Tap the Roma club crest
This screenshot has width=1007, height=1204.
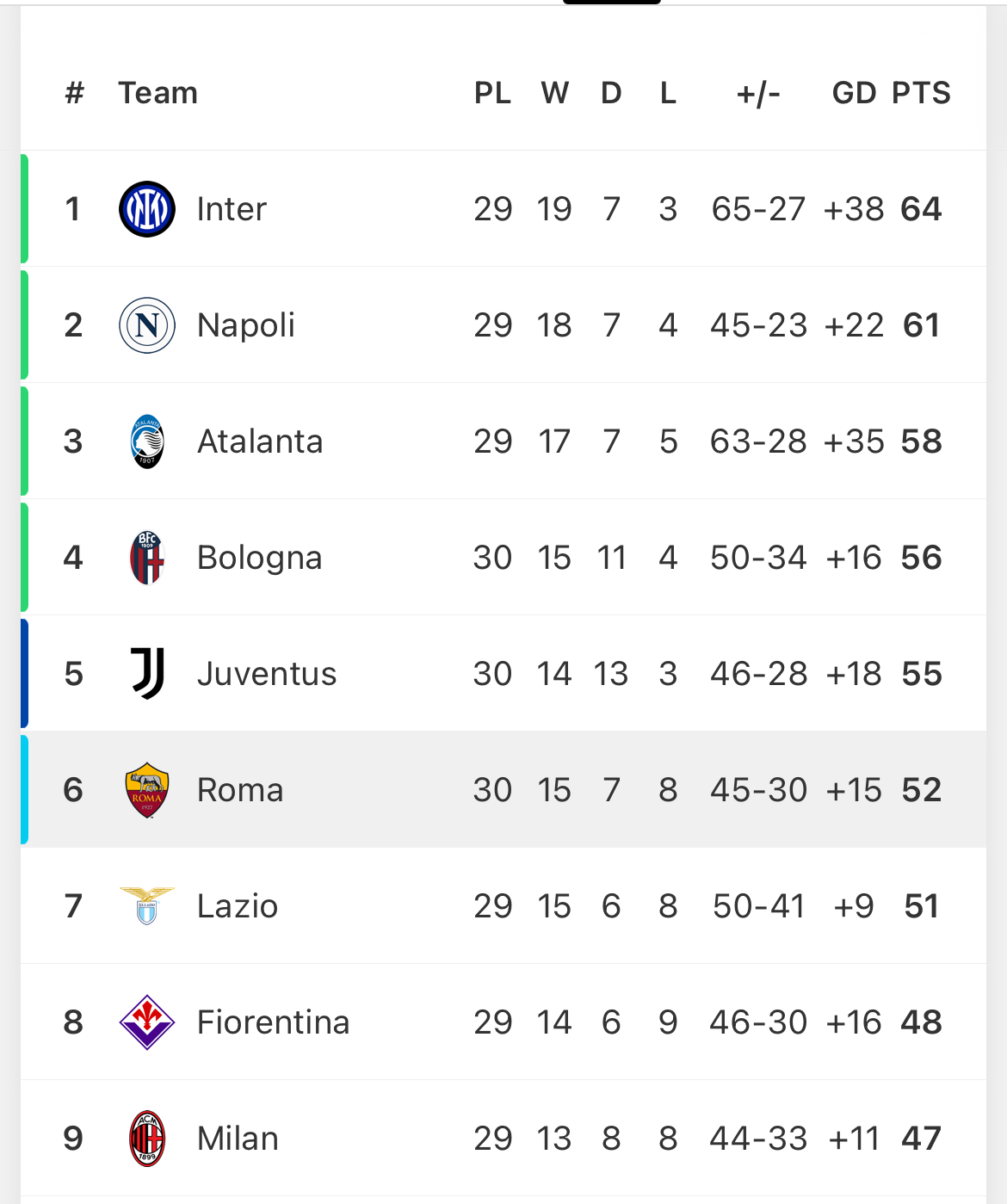pyautogui.click(x=147, y=790)
